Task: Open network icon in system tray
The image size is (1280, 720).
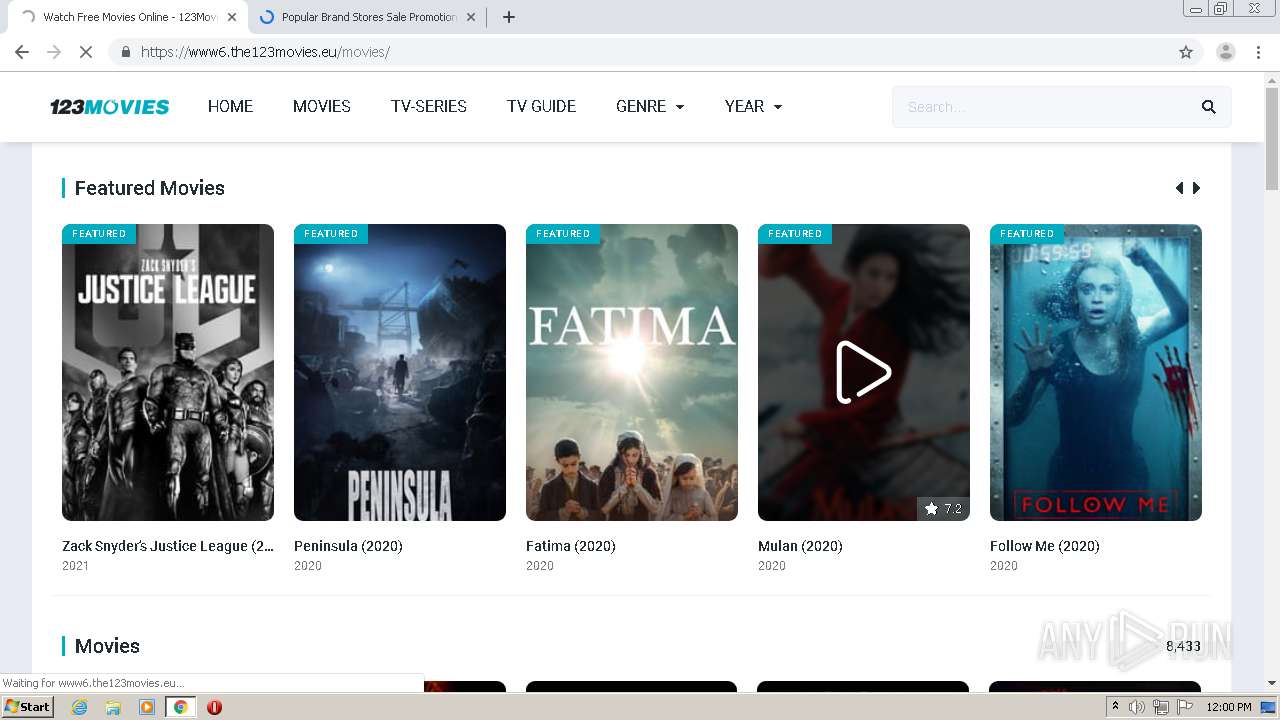Action: click(1161, 707)
